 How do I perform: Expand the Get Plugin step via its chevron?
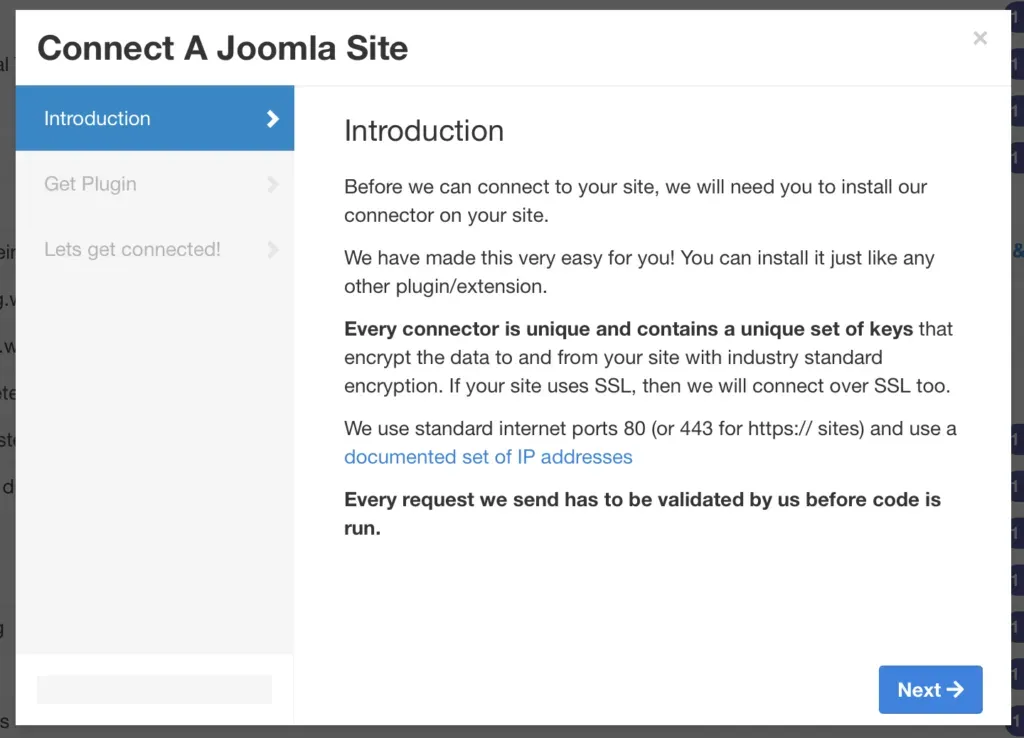pyautogui.click(x=272, y=184)
